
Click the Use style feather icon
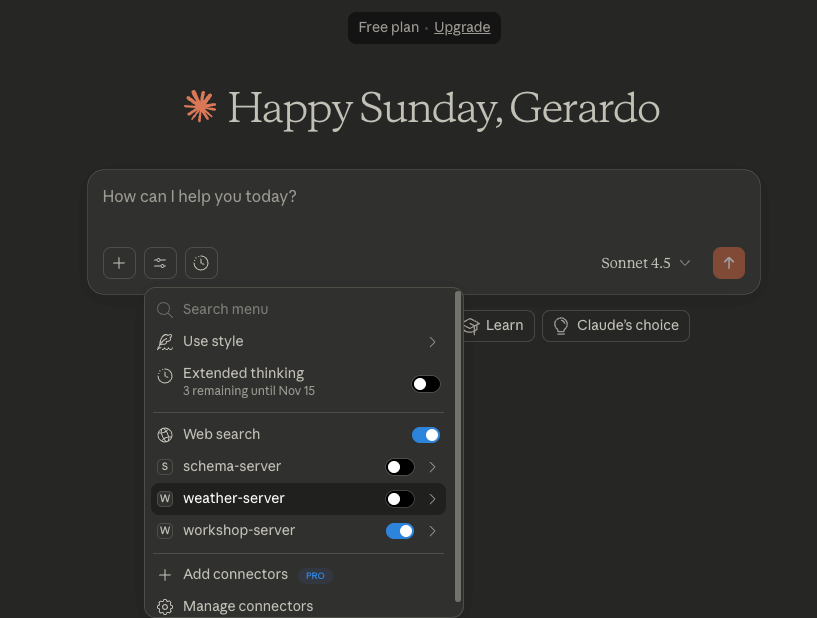tap(165, 342)
